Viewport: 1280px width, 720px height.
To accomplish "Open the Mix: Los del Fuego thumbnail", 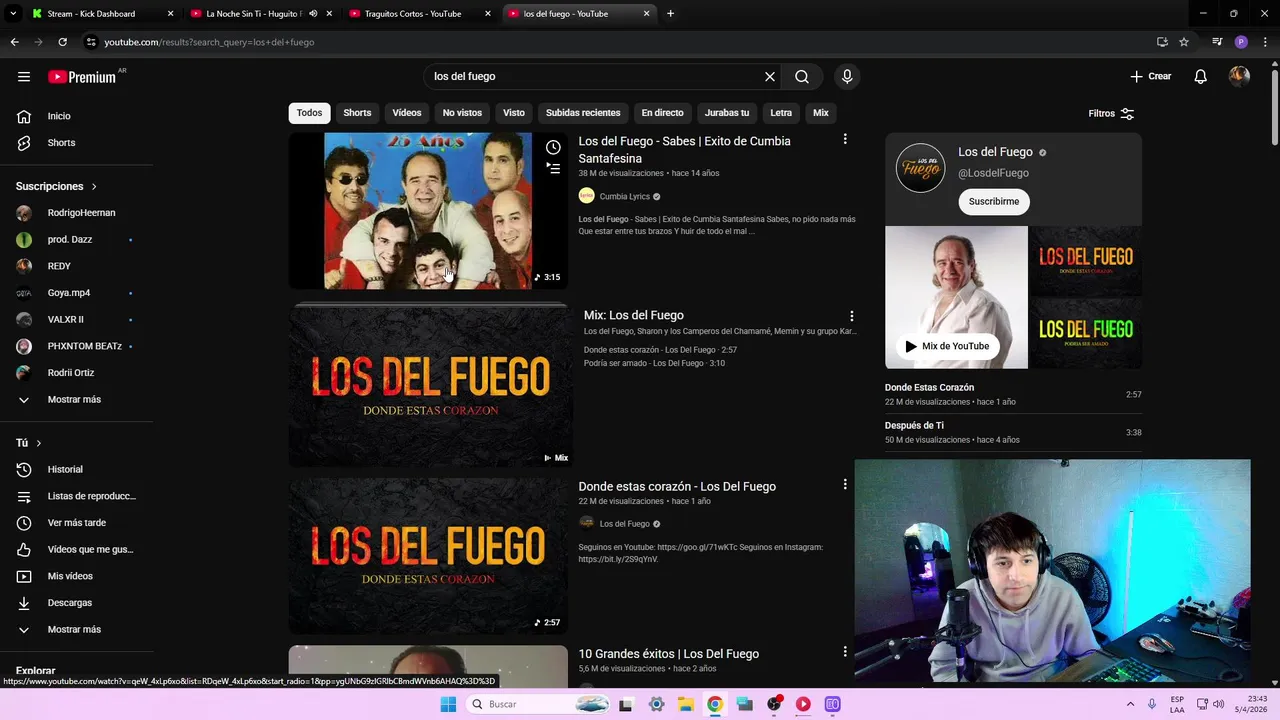I will [x=431, y=386].
